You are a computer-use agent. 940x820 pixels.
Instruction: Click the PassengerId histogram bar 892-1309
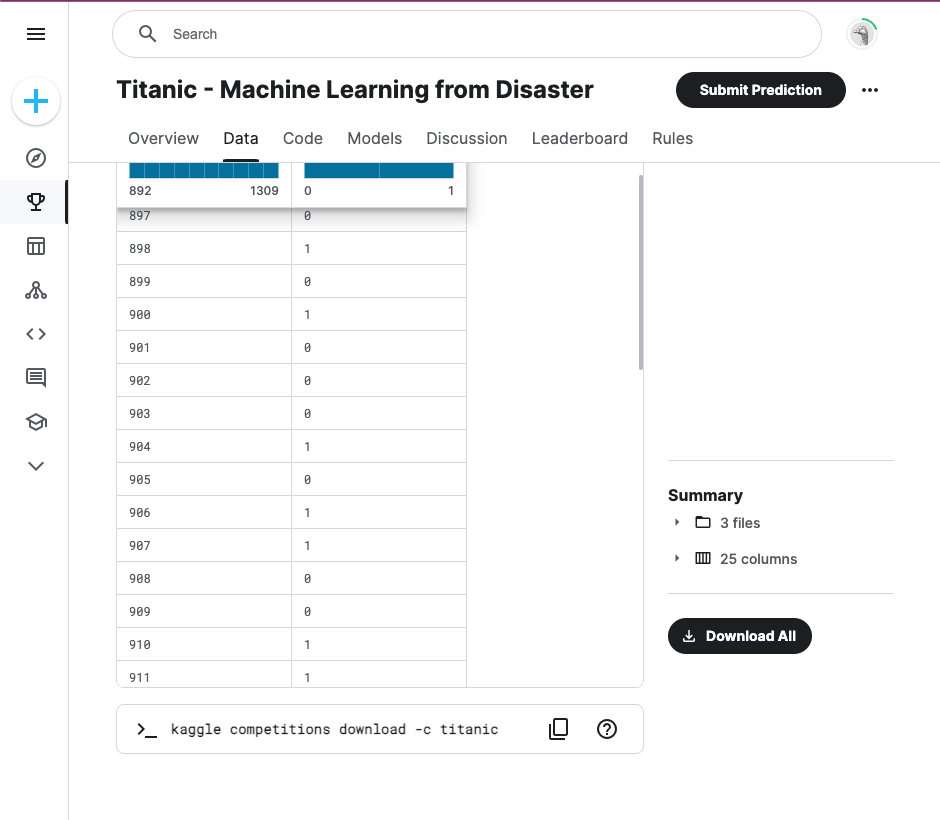[x=204, y=171]
